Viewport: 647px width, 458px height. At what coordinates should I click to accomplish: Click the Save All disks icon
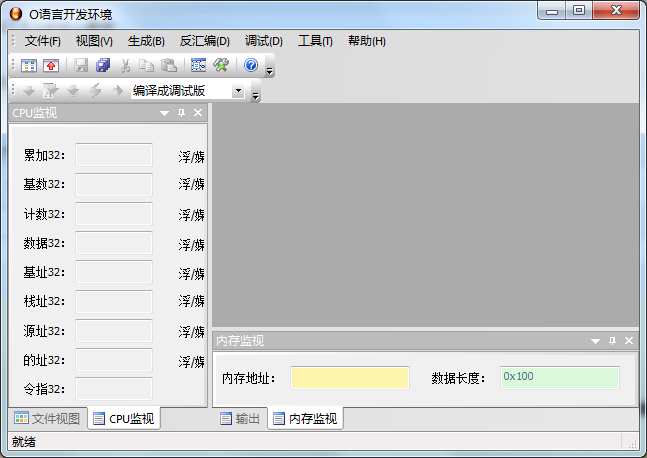click(103, 65)
